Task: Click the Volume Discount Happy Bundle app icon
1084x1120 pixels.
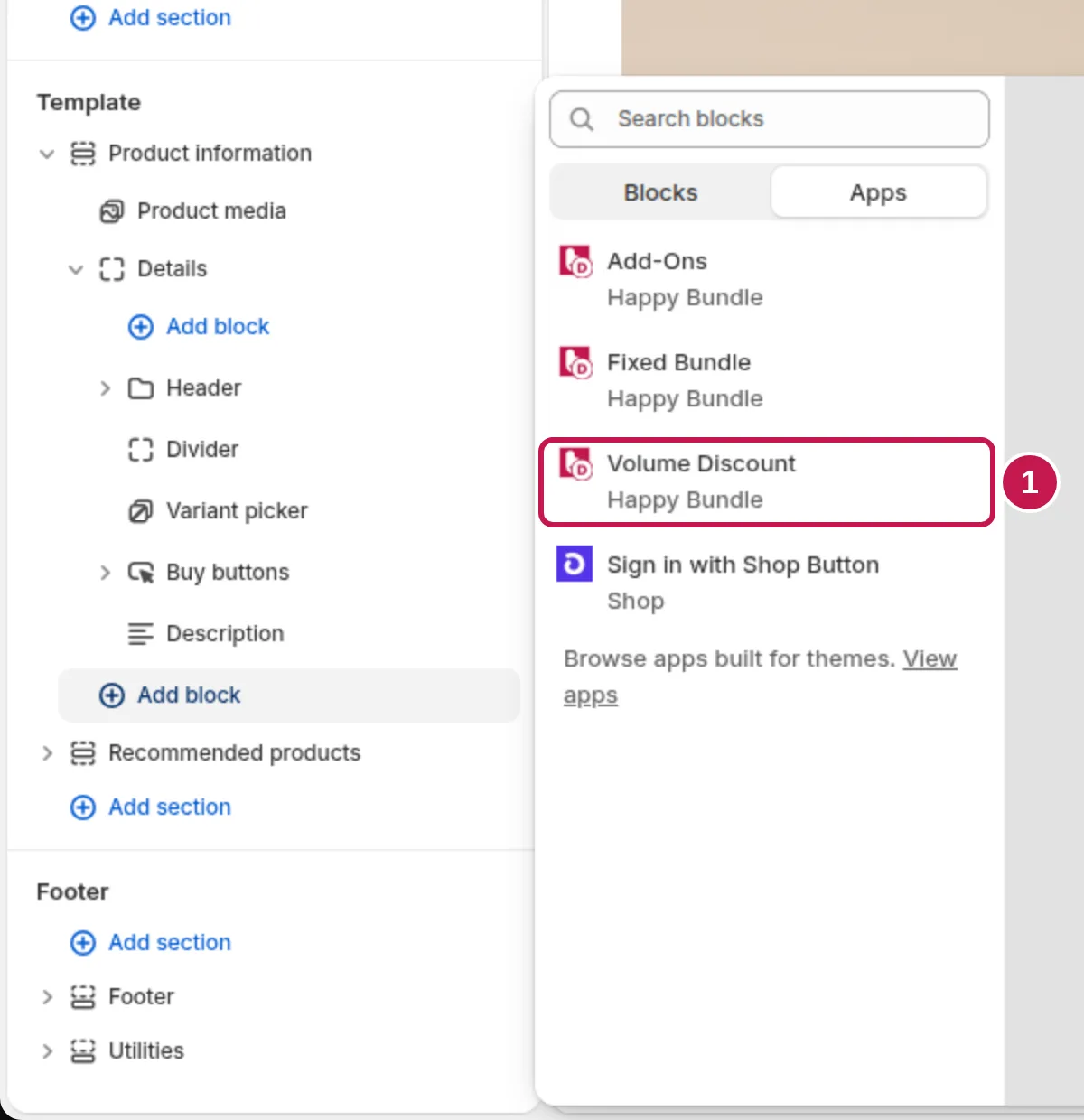Action: click(x=575, y=464)
